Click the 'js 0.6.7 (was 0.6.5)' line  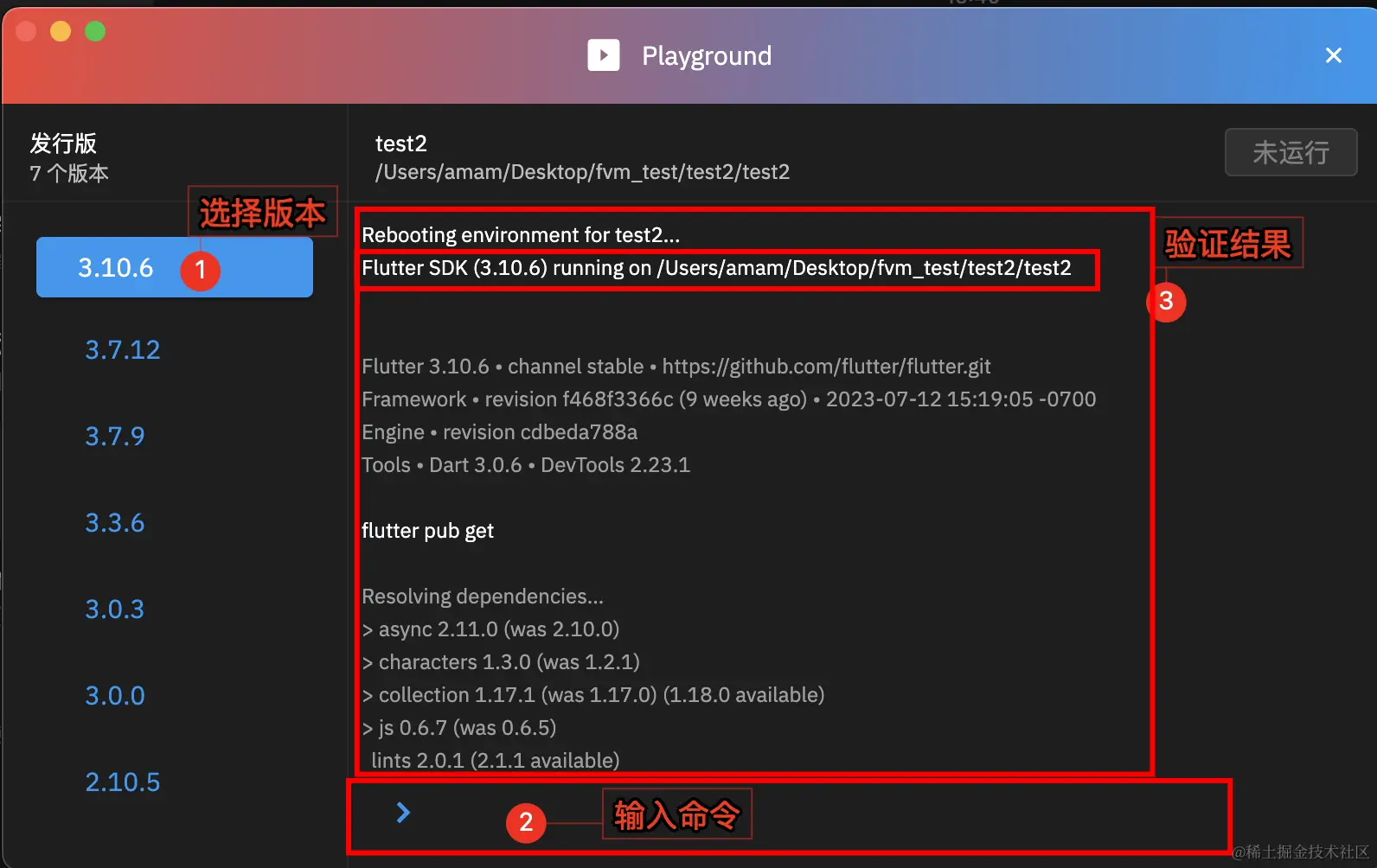click(x=459, y=728)
